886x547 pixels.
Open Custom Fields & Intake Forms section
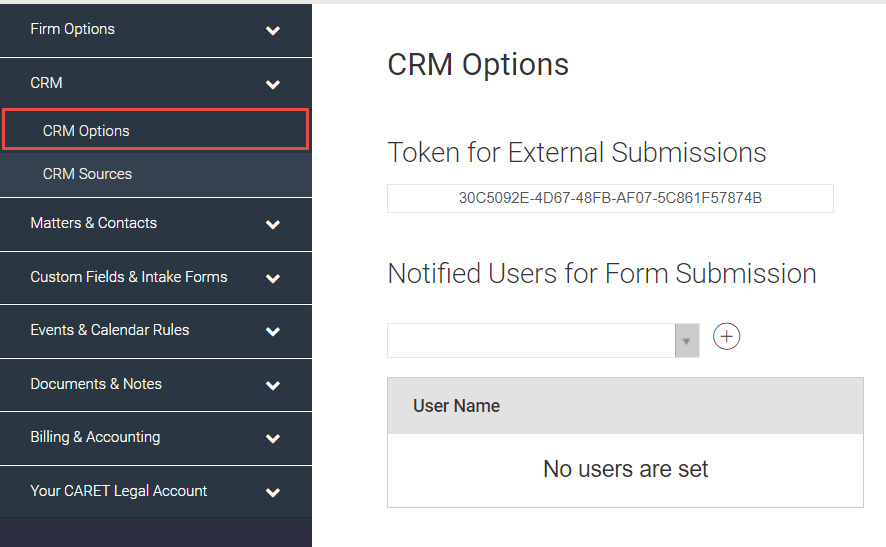[155, 277]
